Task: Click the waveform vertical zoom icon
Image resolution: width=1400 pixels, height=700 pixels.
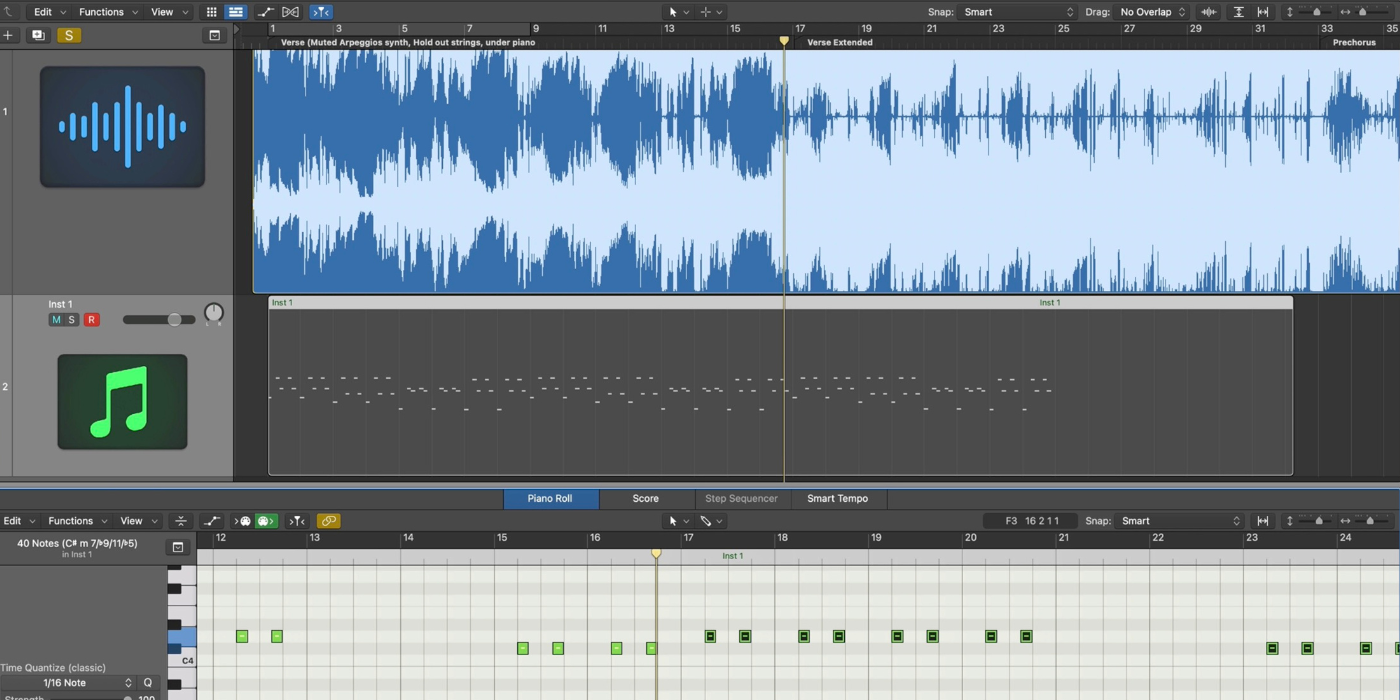Action: point(1209,12)
